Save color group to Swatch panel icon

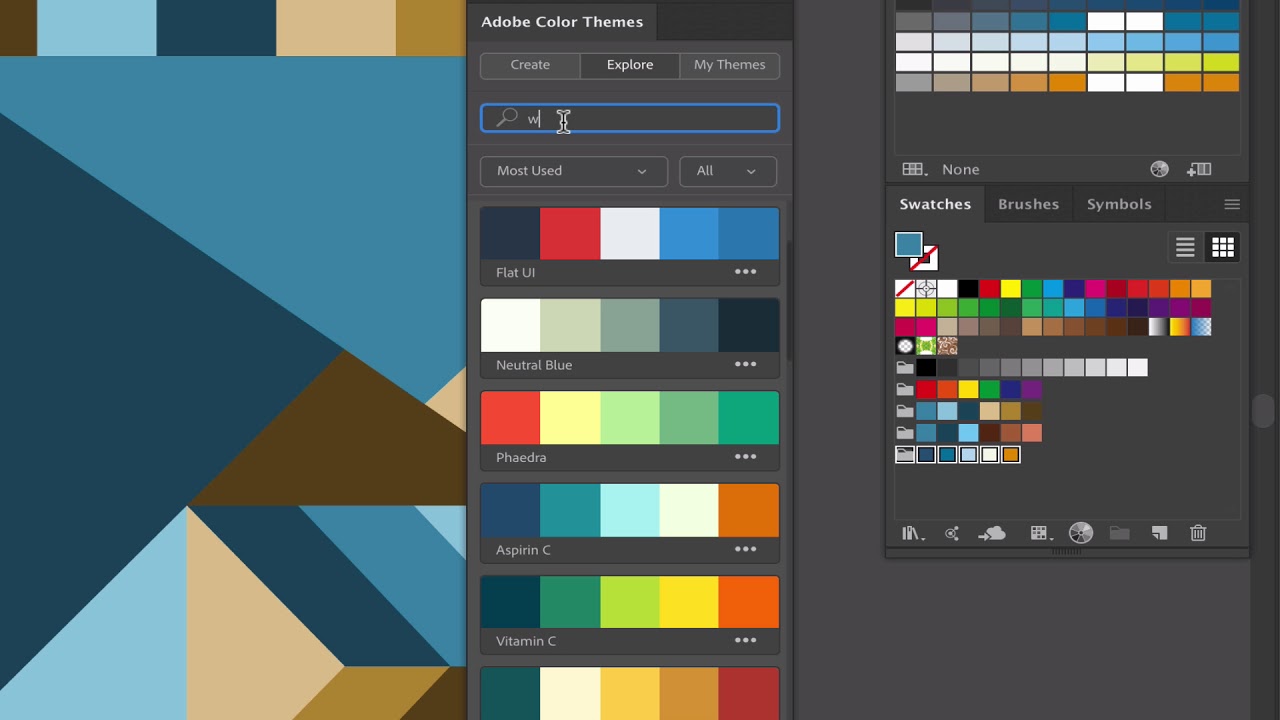click(x=1199, y=170)
